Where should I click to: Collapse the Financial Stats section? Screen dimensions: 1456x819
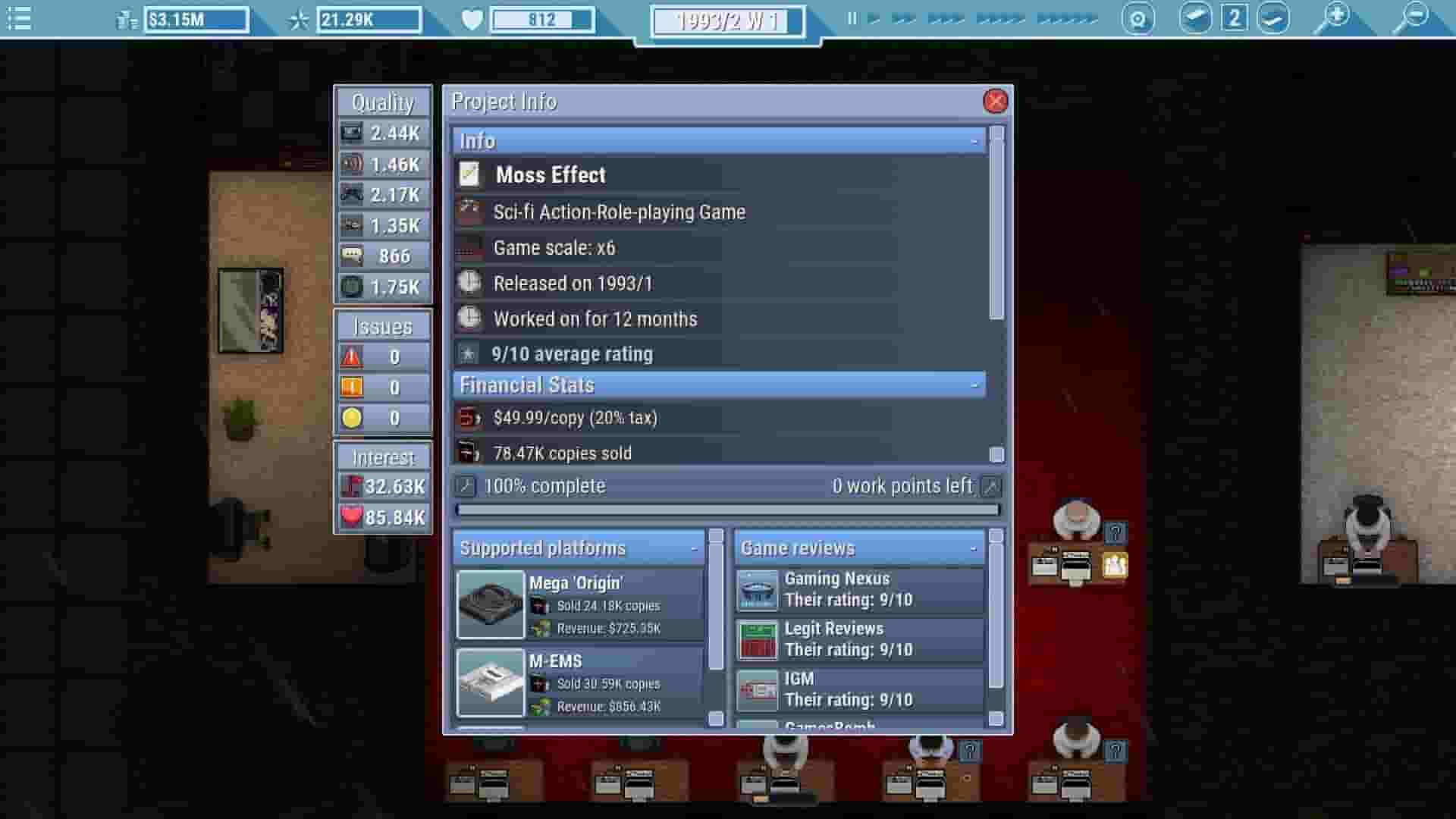pos(974,385)
